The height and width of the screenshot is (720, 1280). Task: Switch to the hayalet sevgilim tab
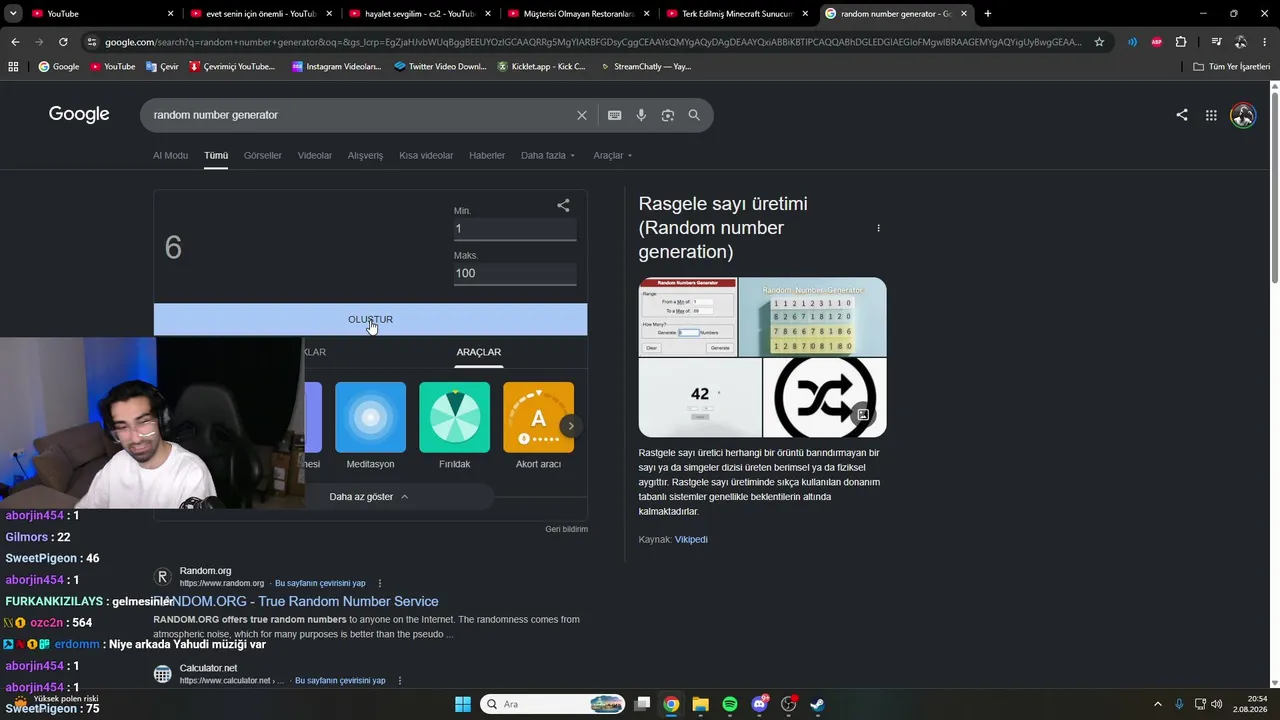point(418,14)
